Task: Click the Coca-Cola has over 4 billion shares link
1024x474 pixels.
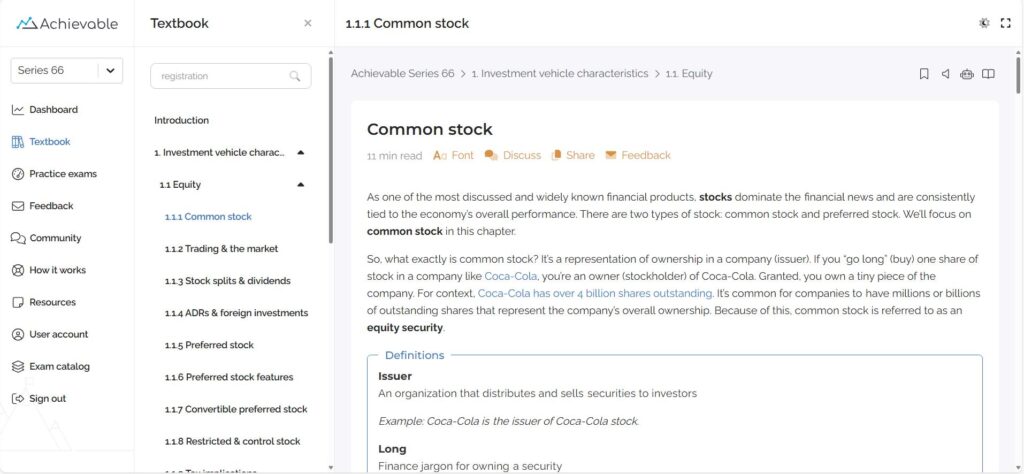Action: click(x=595, y=293)
